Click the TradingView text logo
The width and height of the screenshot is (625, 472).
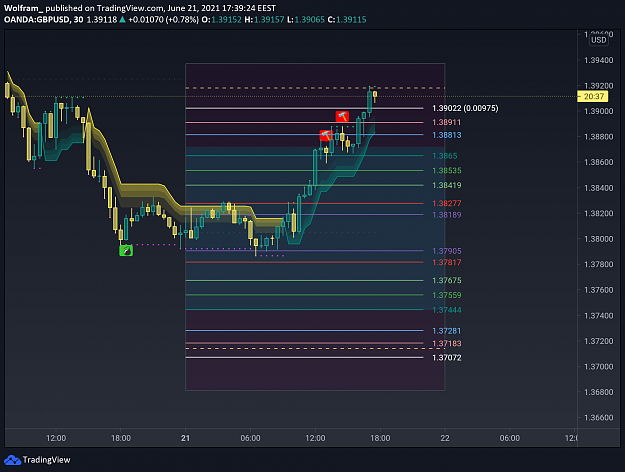point(46,460)
